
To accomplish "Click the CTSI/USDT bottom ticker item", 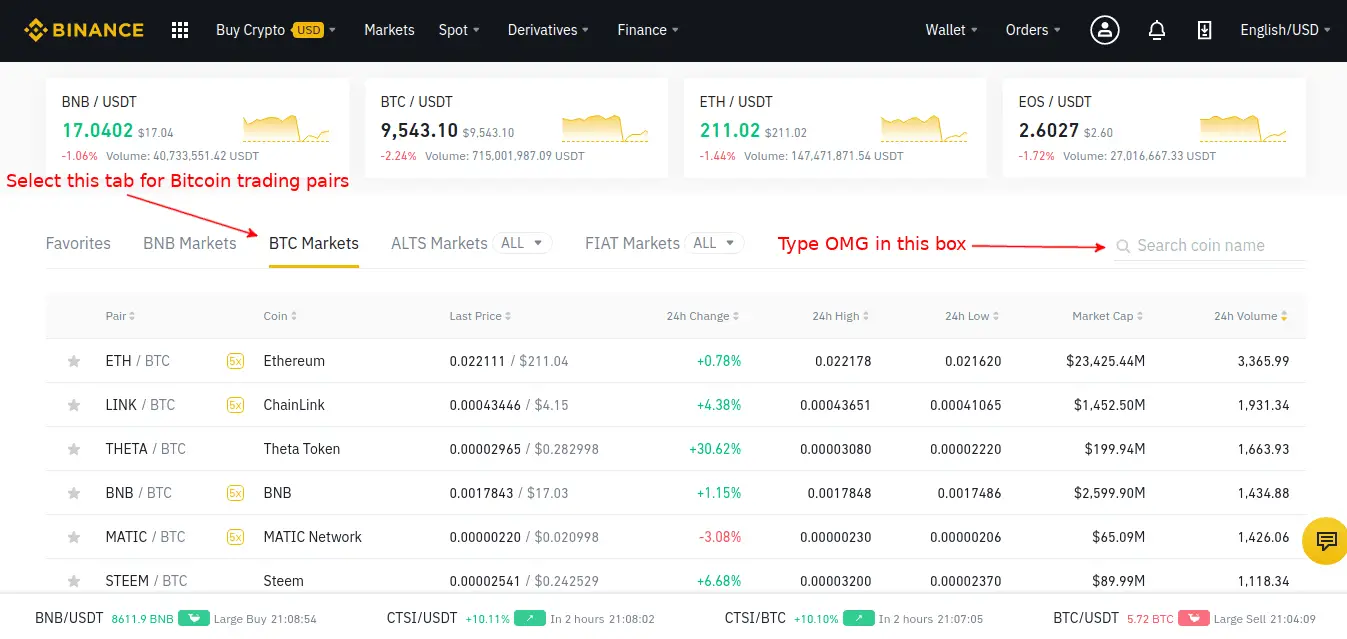I will 521,619.
